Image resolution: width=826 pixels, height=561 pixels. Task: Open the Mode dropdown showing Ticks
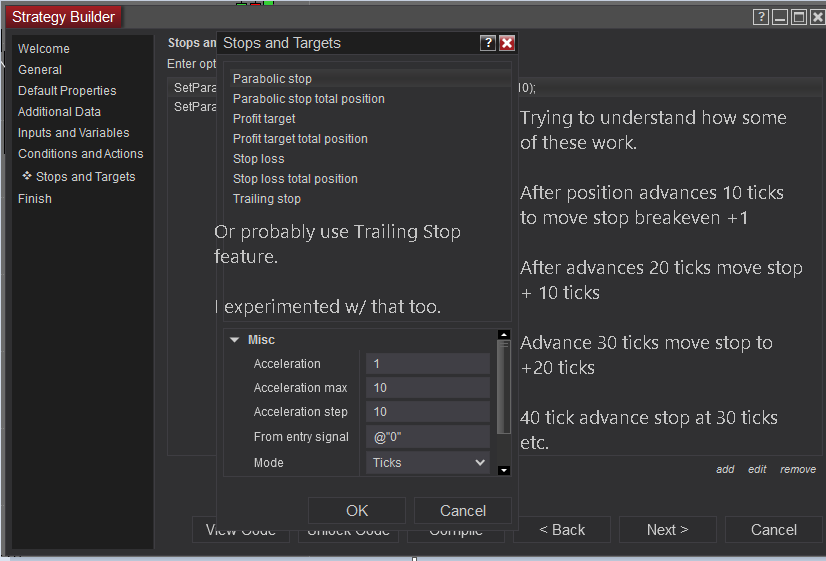pyautogui.click(x=428, y=463)
